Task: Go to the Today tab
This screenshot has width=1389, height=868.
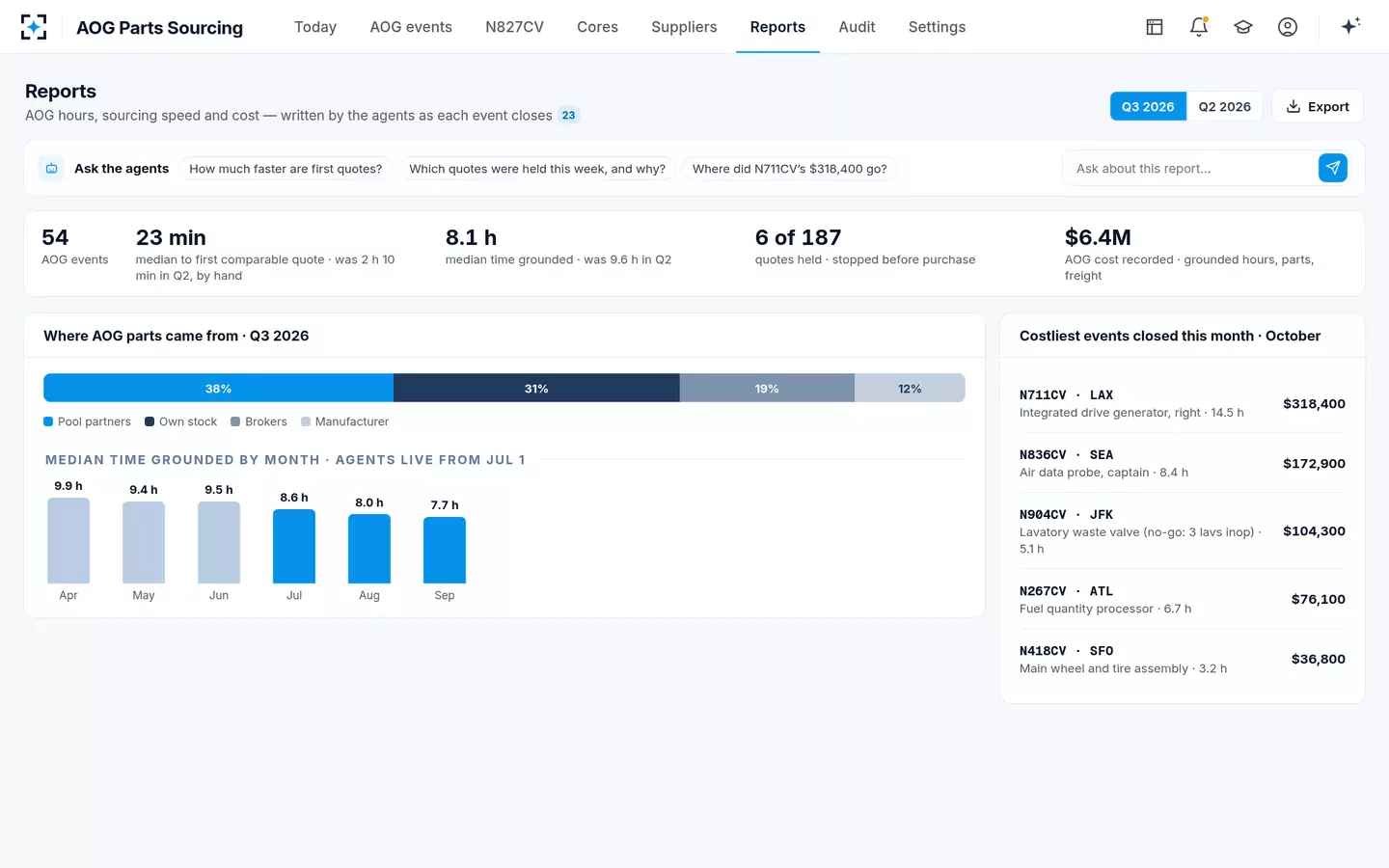Action: point(315,27)
